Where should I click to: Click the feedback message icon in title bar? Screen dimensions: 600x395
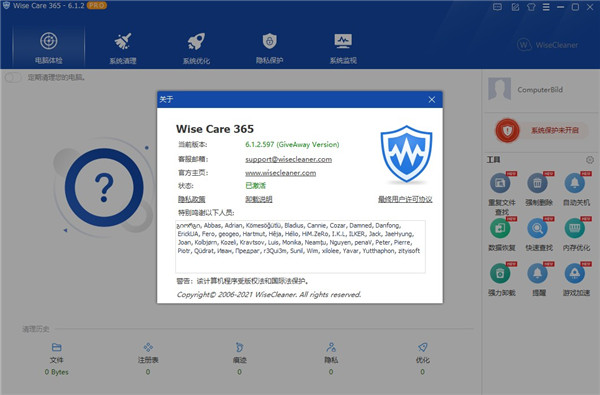click(x=497, y=7)
